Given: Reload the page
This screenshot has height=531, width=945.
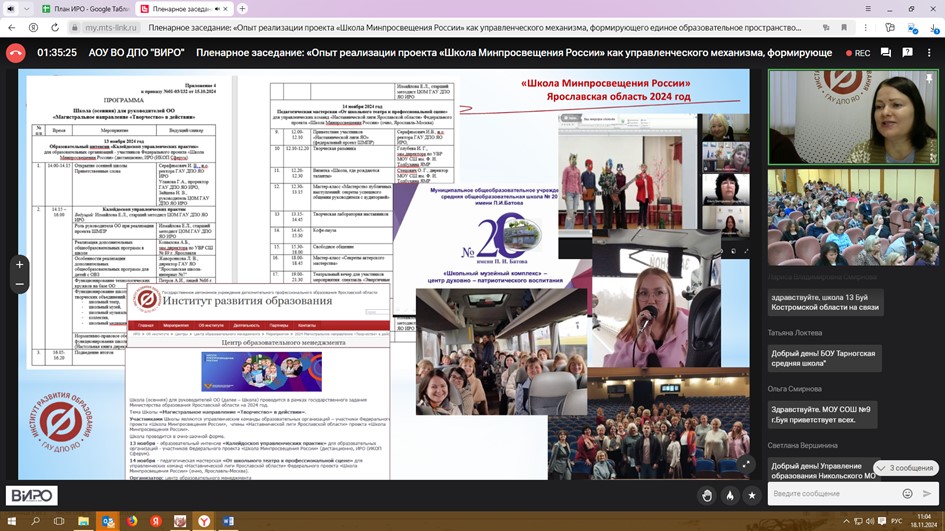Looking at the screenshot, I should 55,28.
